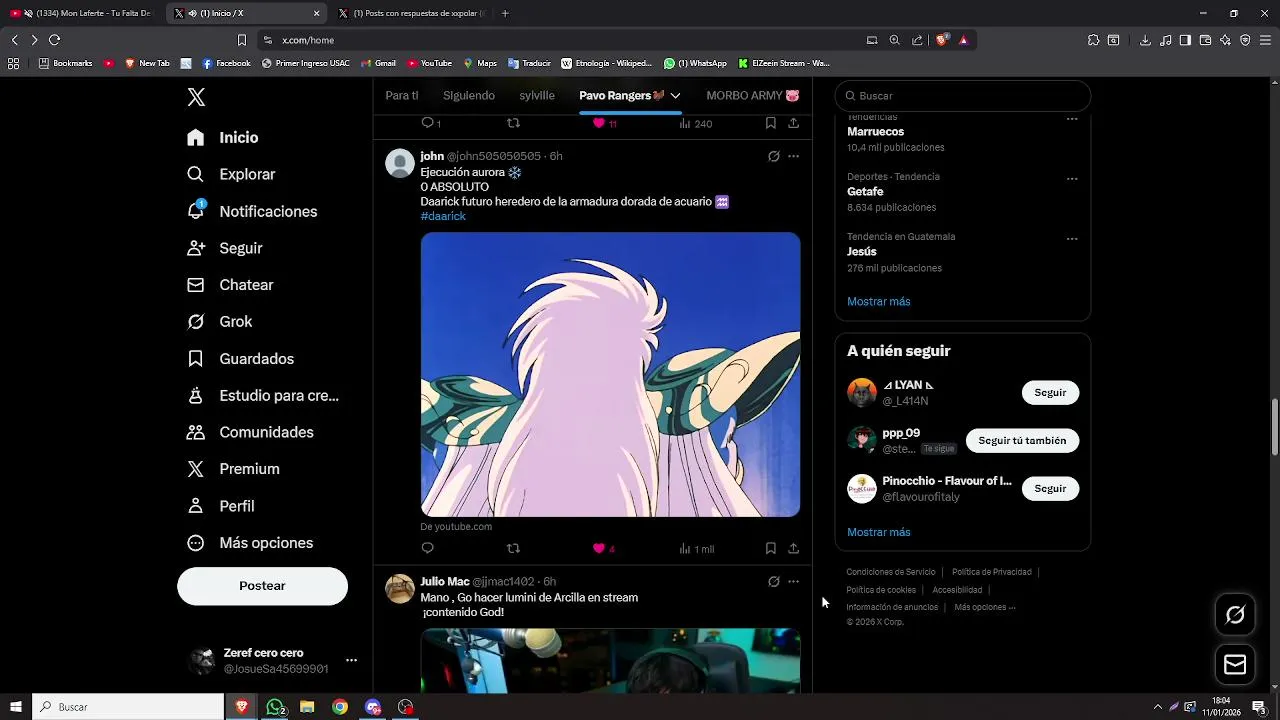Screen dimensions: 1280x720
Task: Unlike john's post with 4 likes
Action: (604, 548)
